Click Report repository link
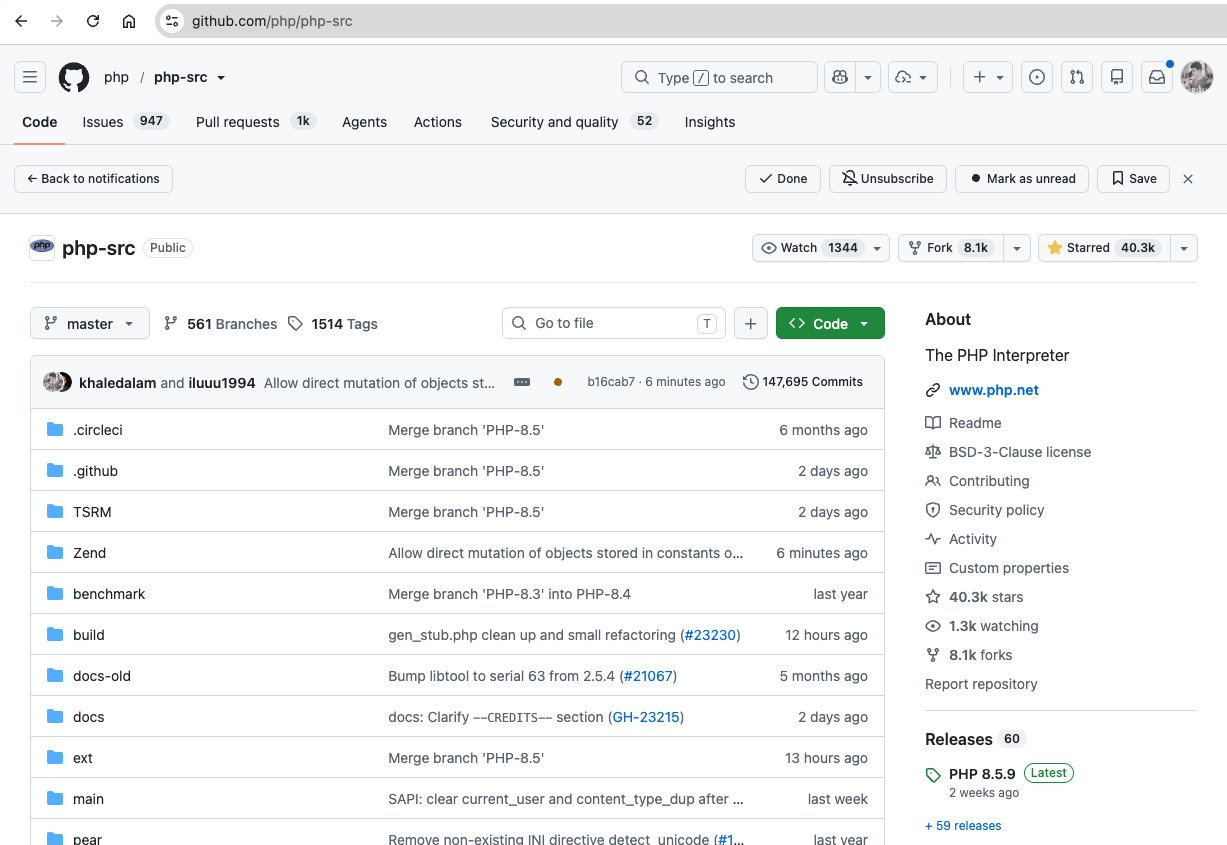This screenshot has height=845, width=1227. [981, 684]
